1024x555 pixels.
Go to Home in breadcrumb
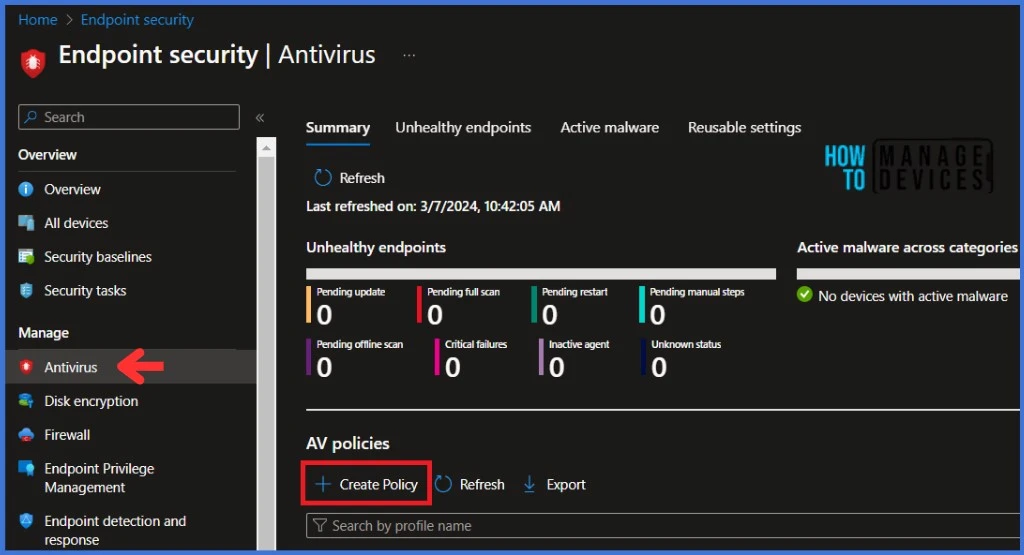[x=38, y=20]
